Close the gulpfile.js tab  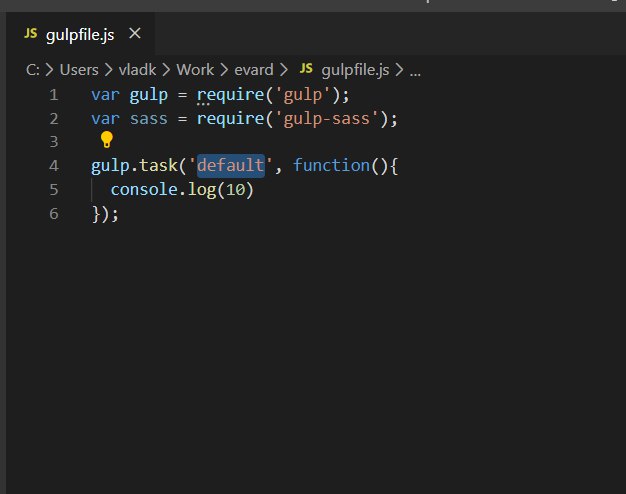click(135, 34)
